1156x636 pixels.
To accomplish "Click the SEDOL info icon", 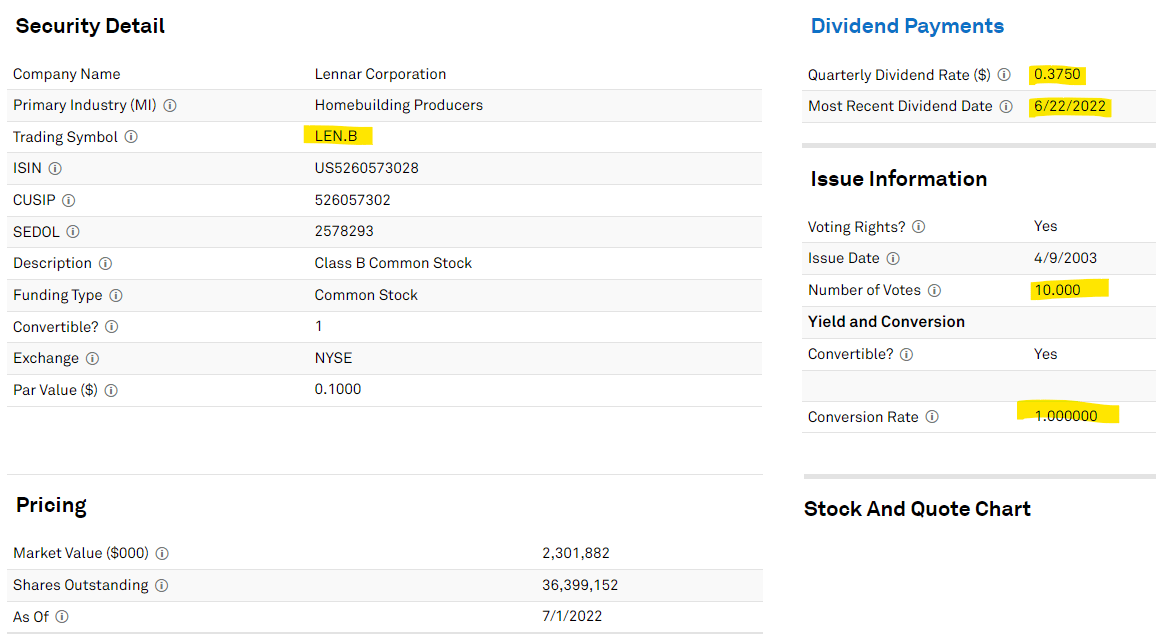I will tap(73, 231).
